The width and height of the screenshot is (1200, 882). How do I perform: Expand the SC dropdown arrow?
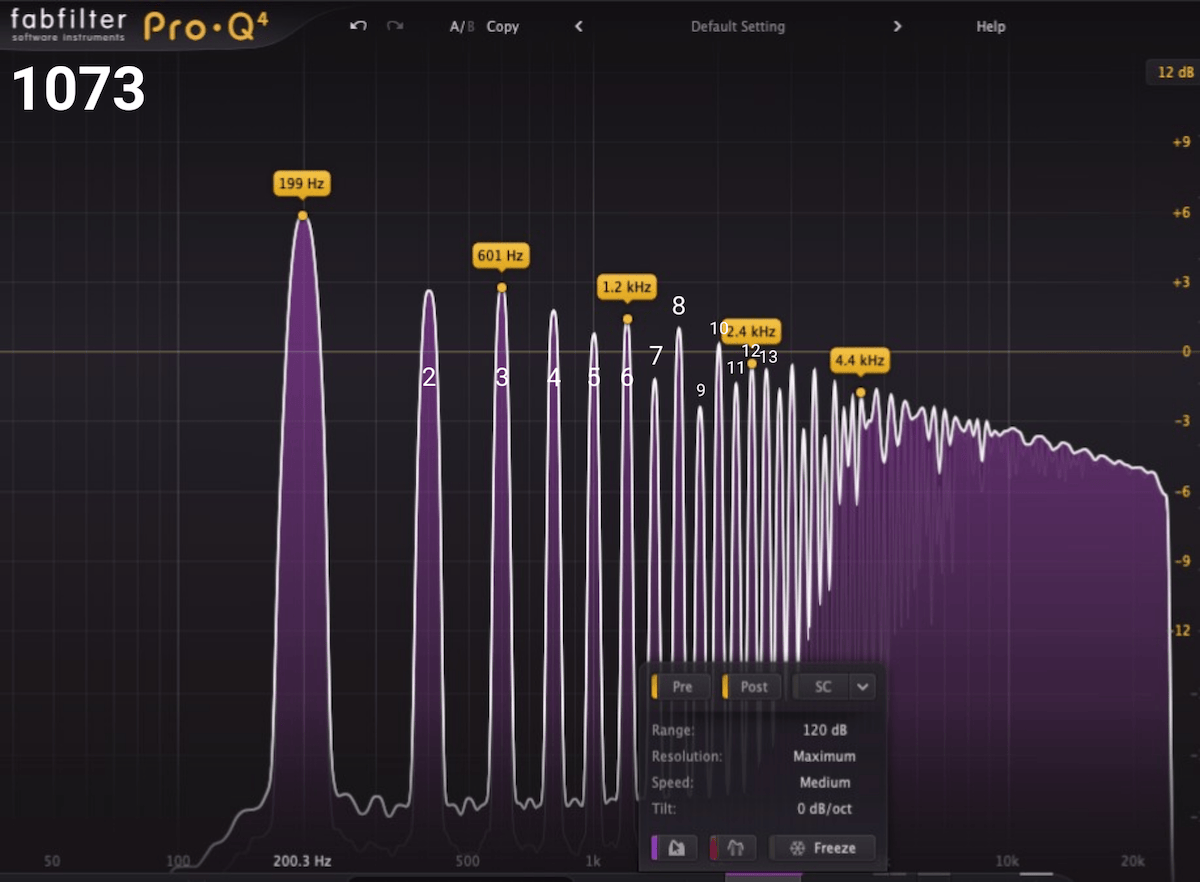click(x=862, y=686)
